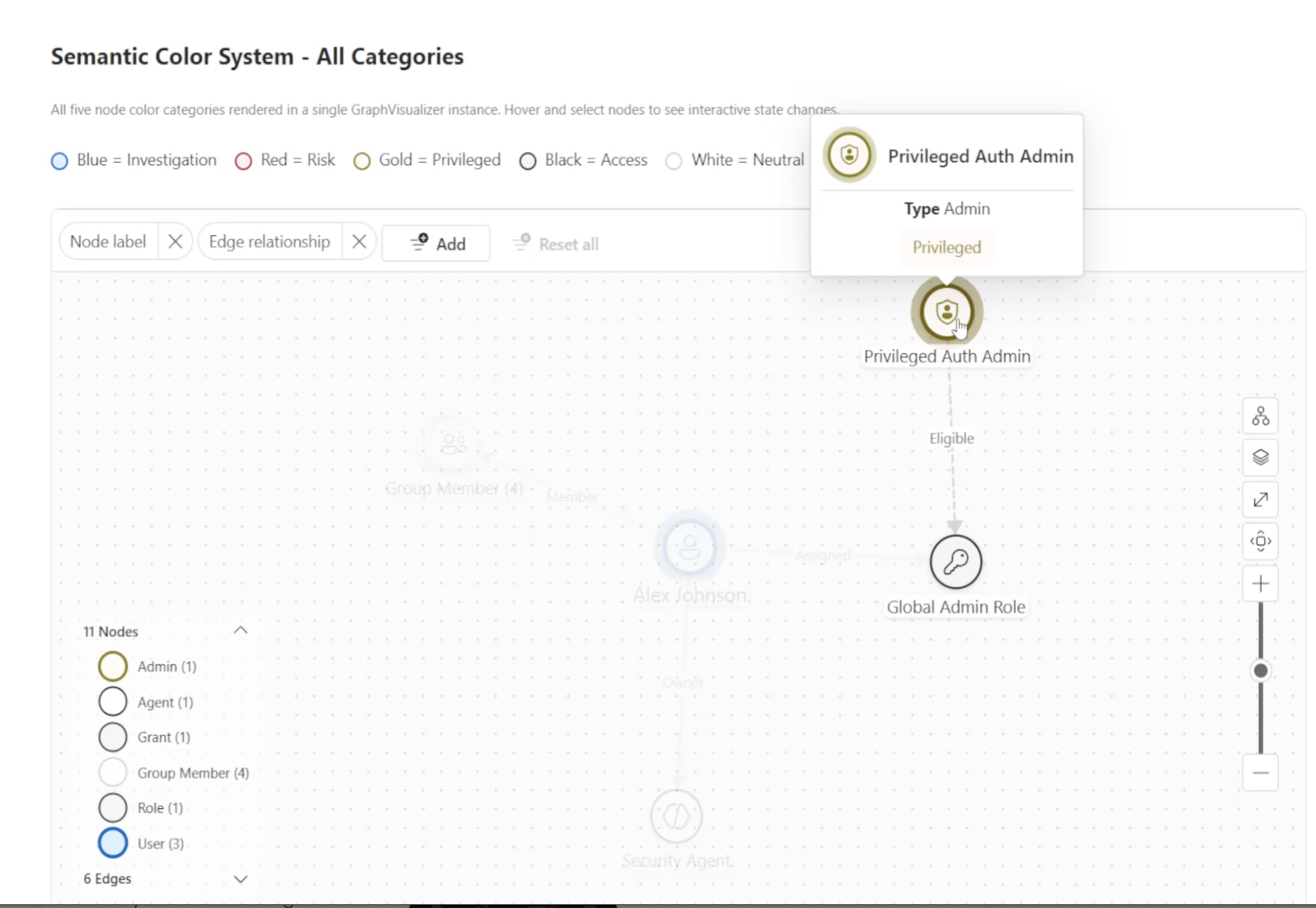
Task: Click the Eligible edge label
Action: point(951,438)
